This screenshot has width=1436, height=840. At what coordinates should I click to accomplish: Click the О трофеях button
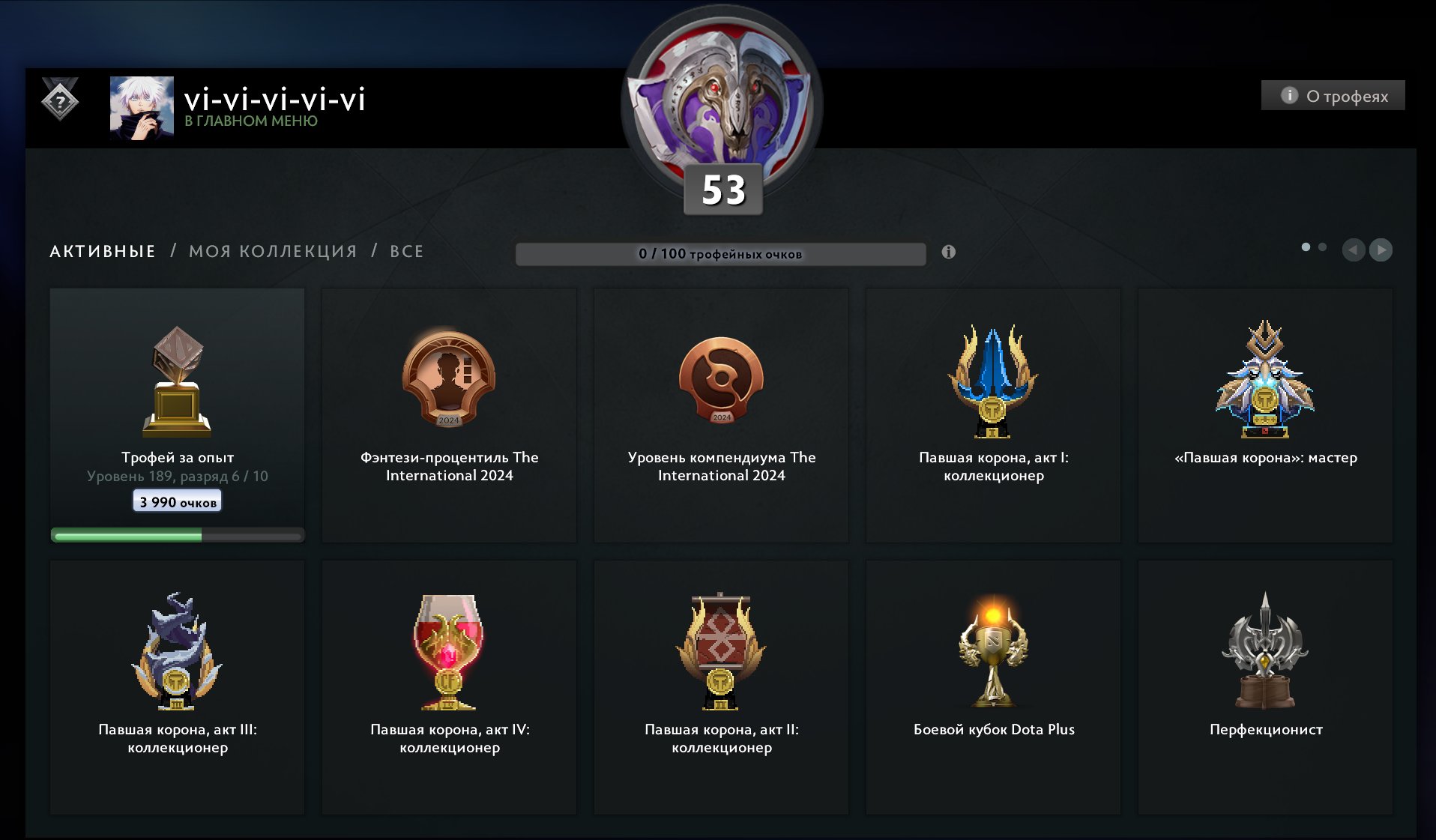coord(1333,95)
